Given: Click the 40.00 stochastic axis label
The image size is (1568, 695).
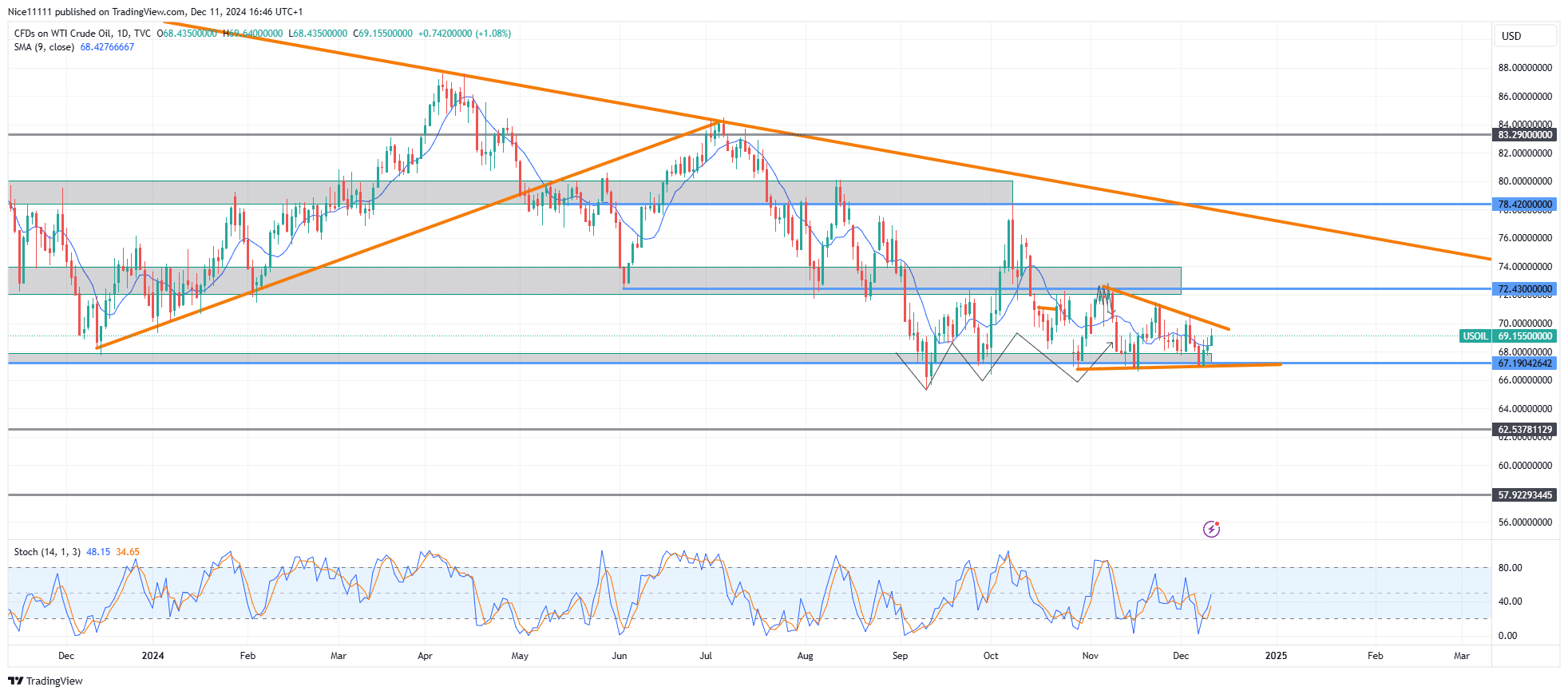Looking at the screenshot, I should pos(1510,602).
